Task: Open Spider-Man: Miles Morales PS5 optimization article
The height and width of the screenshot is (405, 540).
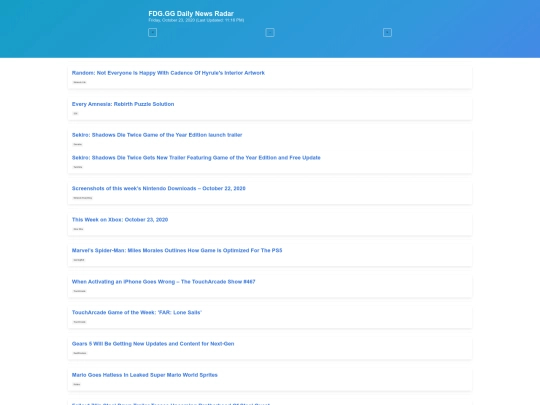Action: click(x=177, y=250)
